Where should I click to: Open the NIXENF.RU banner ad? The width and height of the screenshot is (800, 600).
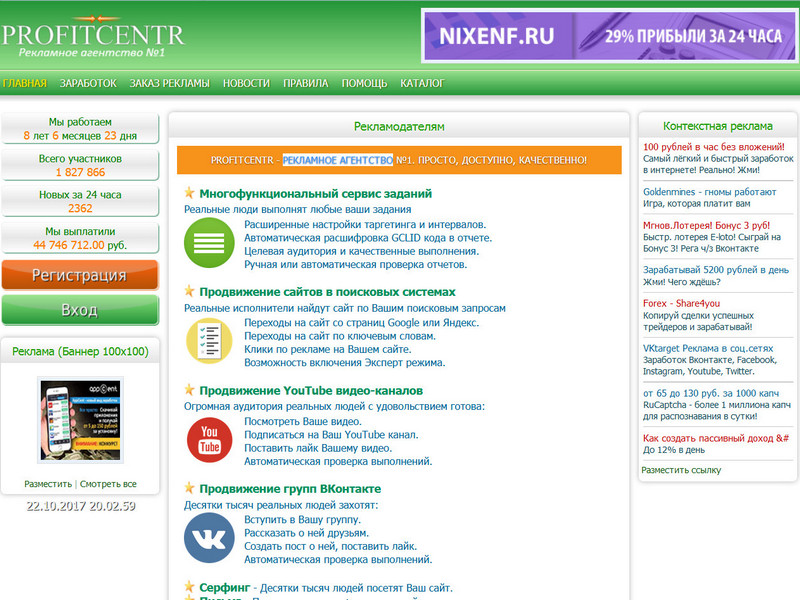(x=610, y=36)
